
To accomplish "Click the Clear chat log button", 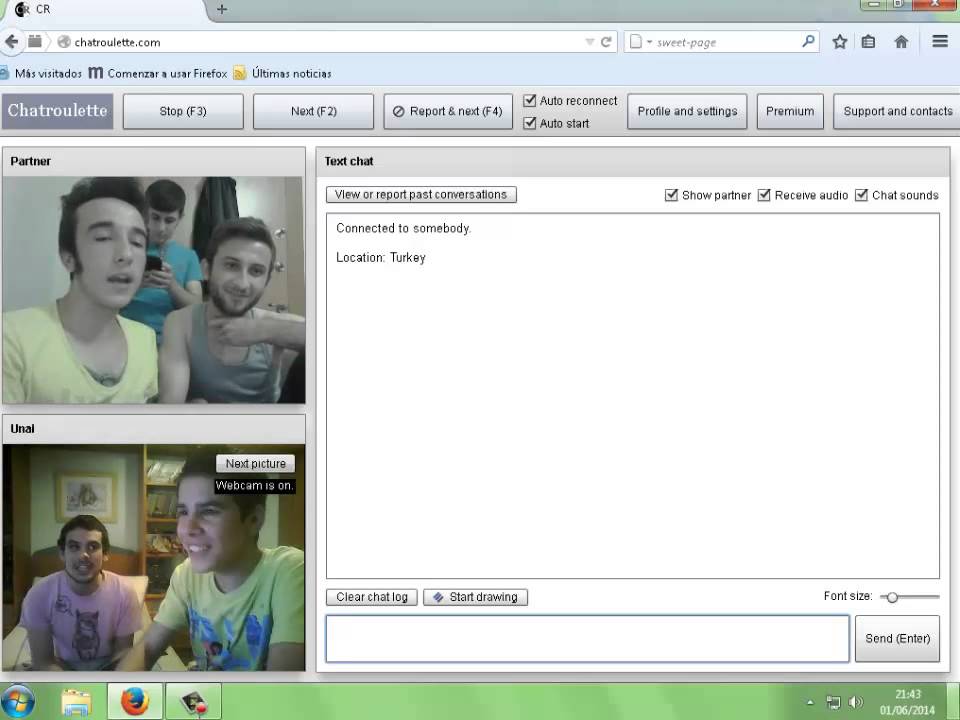I will click(x=372, y=597).
